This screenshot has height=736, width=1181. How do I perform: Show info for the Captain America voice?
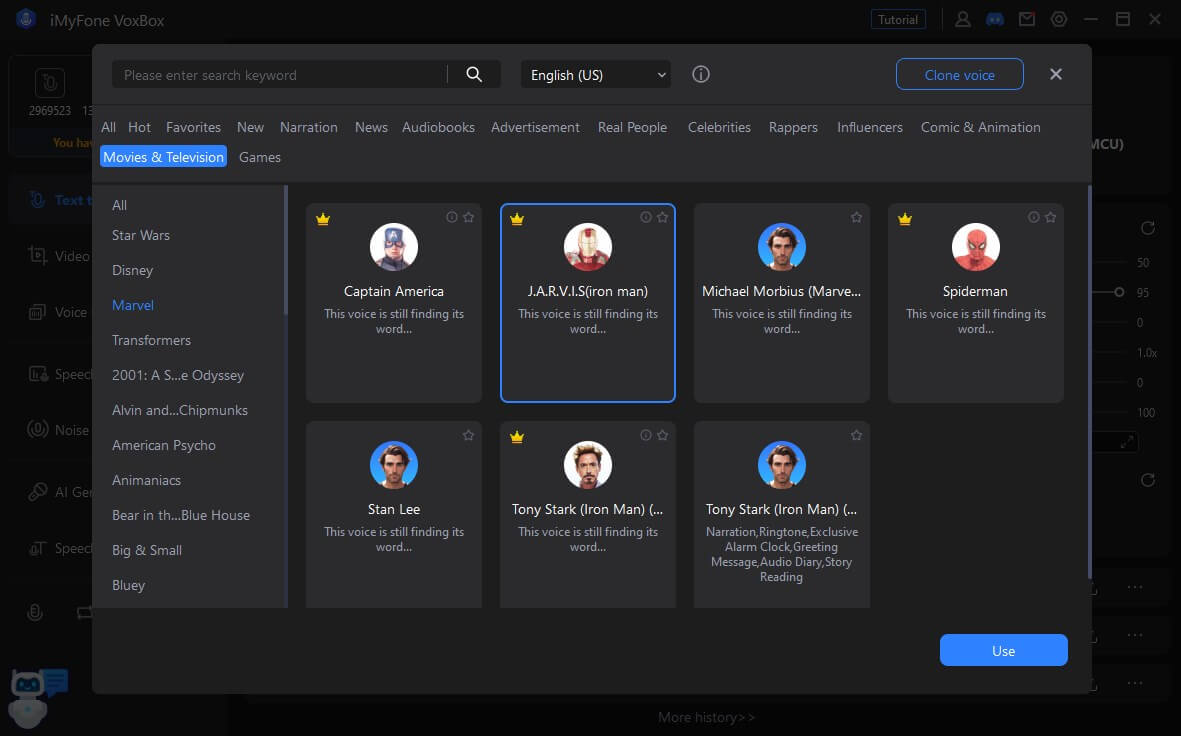point(452,217)
